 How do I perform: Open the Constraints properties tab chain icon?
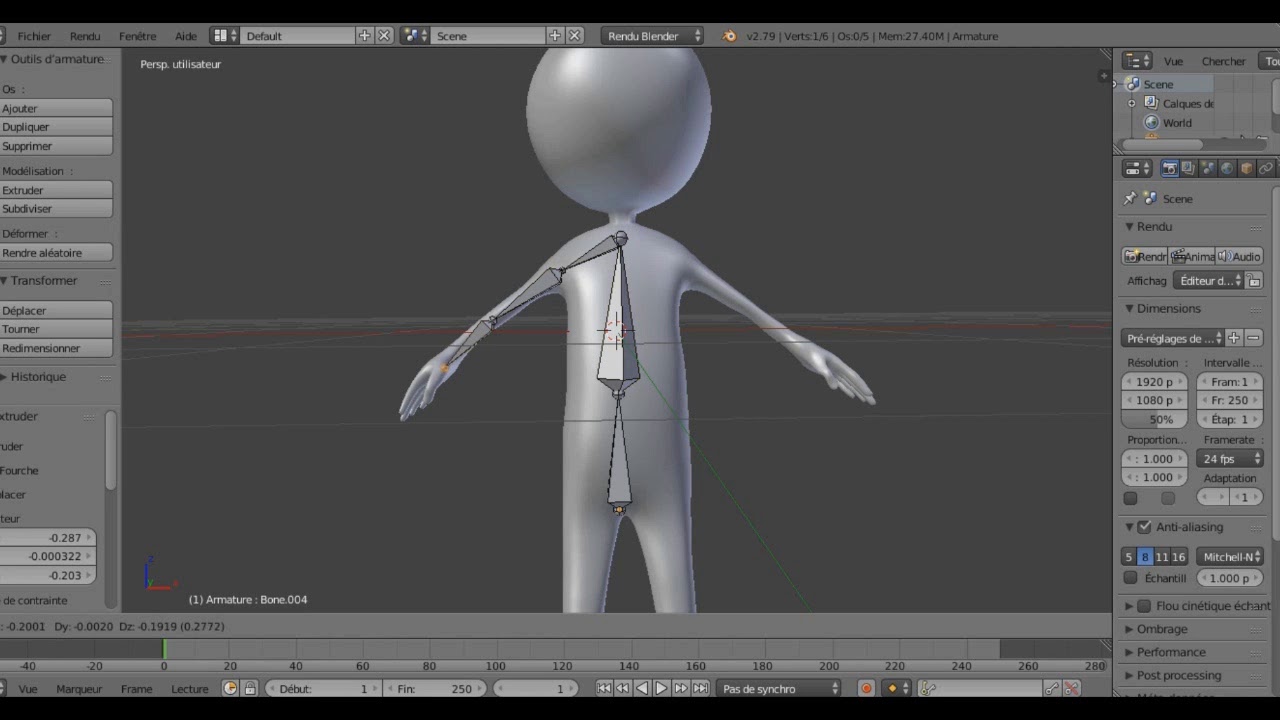tap(1265, 168)
